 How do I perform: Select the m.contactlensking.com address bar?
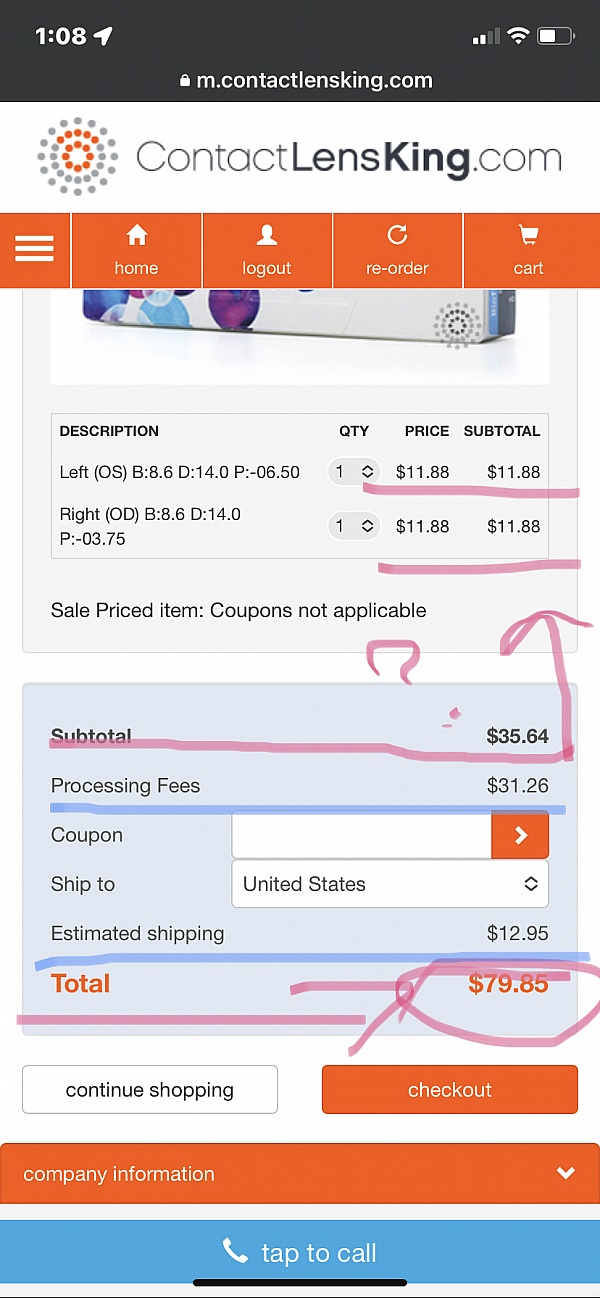(x=306, y=81)
